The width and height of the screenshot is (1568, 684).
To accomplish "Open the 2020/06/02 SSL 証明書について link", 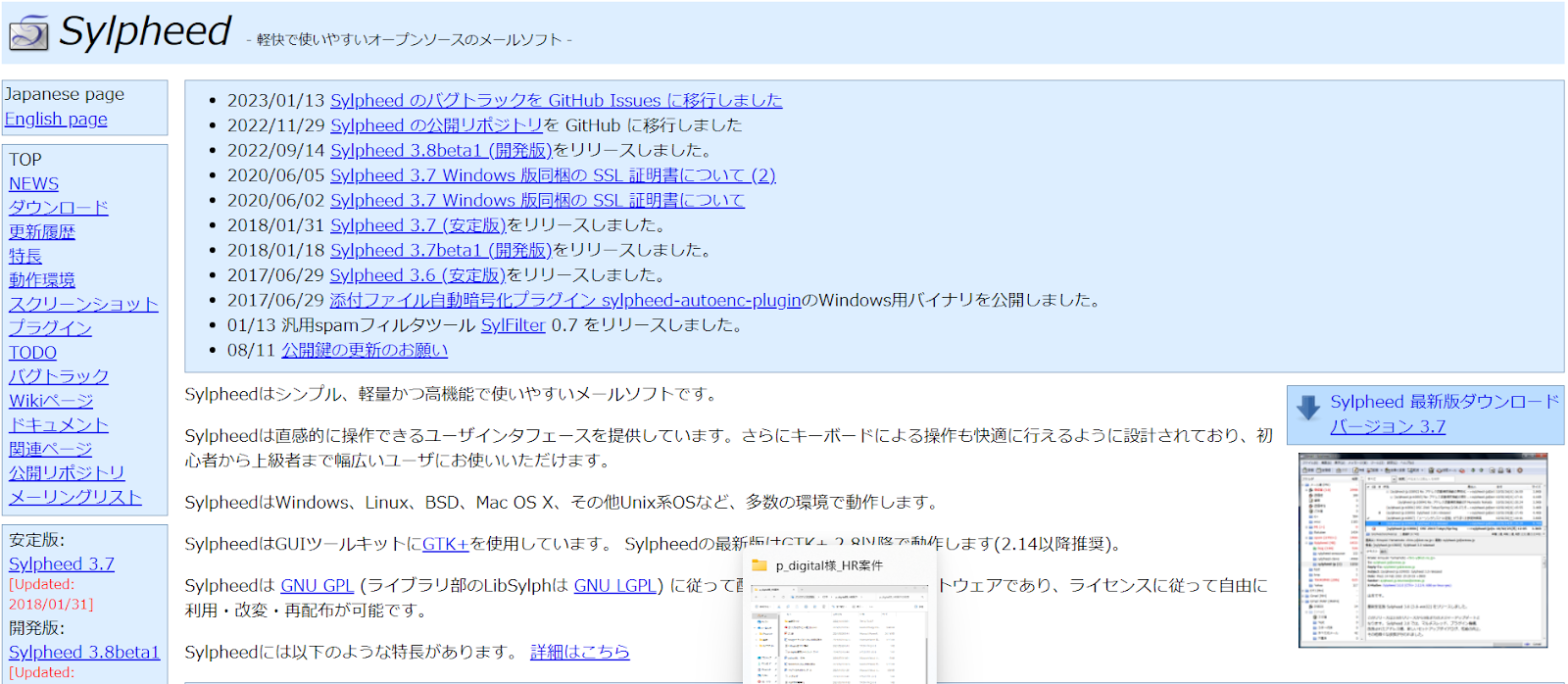I will [537, 200].
